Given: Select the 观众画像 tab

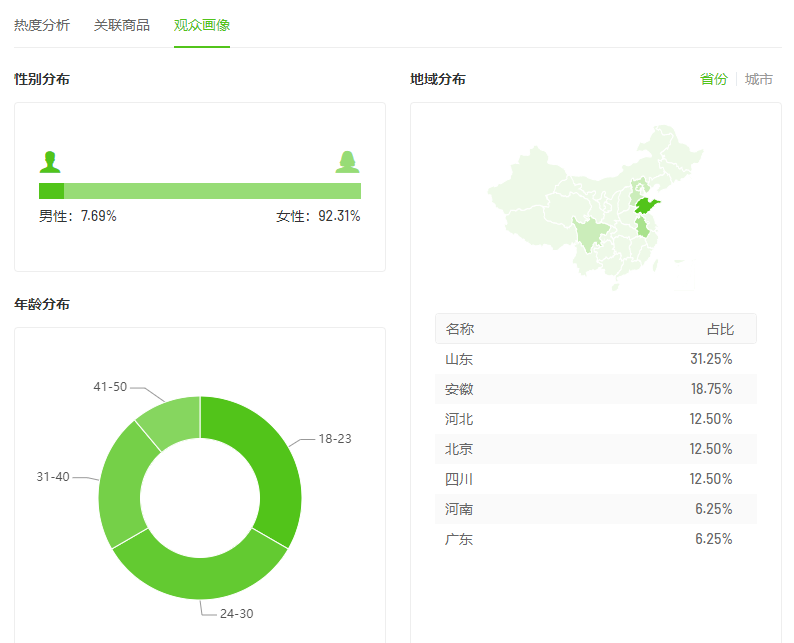Looking at the screenshot, I should tap(202, 25).
